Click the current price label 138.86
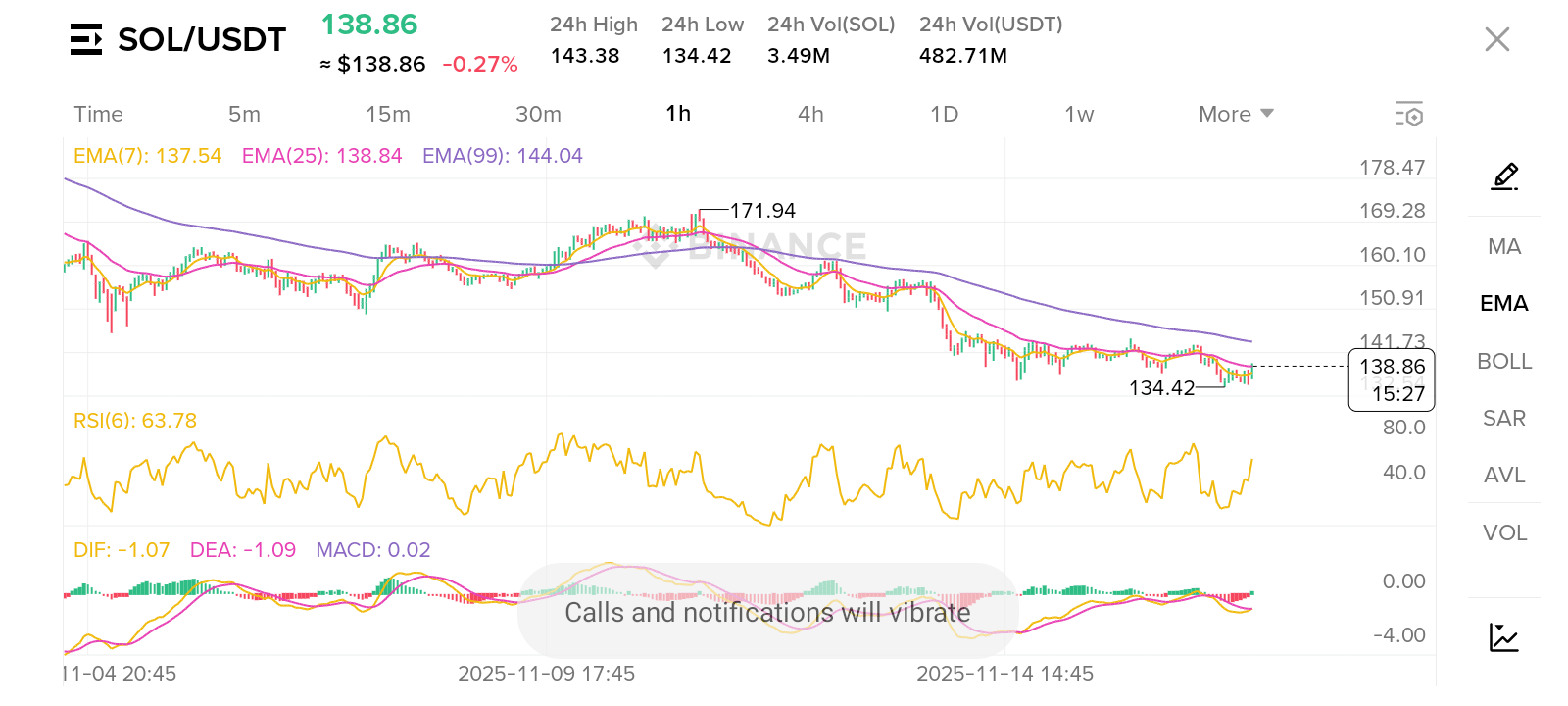Viewport: 1568px width, 706px height. tap(1392, 367)
